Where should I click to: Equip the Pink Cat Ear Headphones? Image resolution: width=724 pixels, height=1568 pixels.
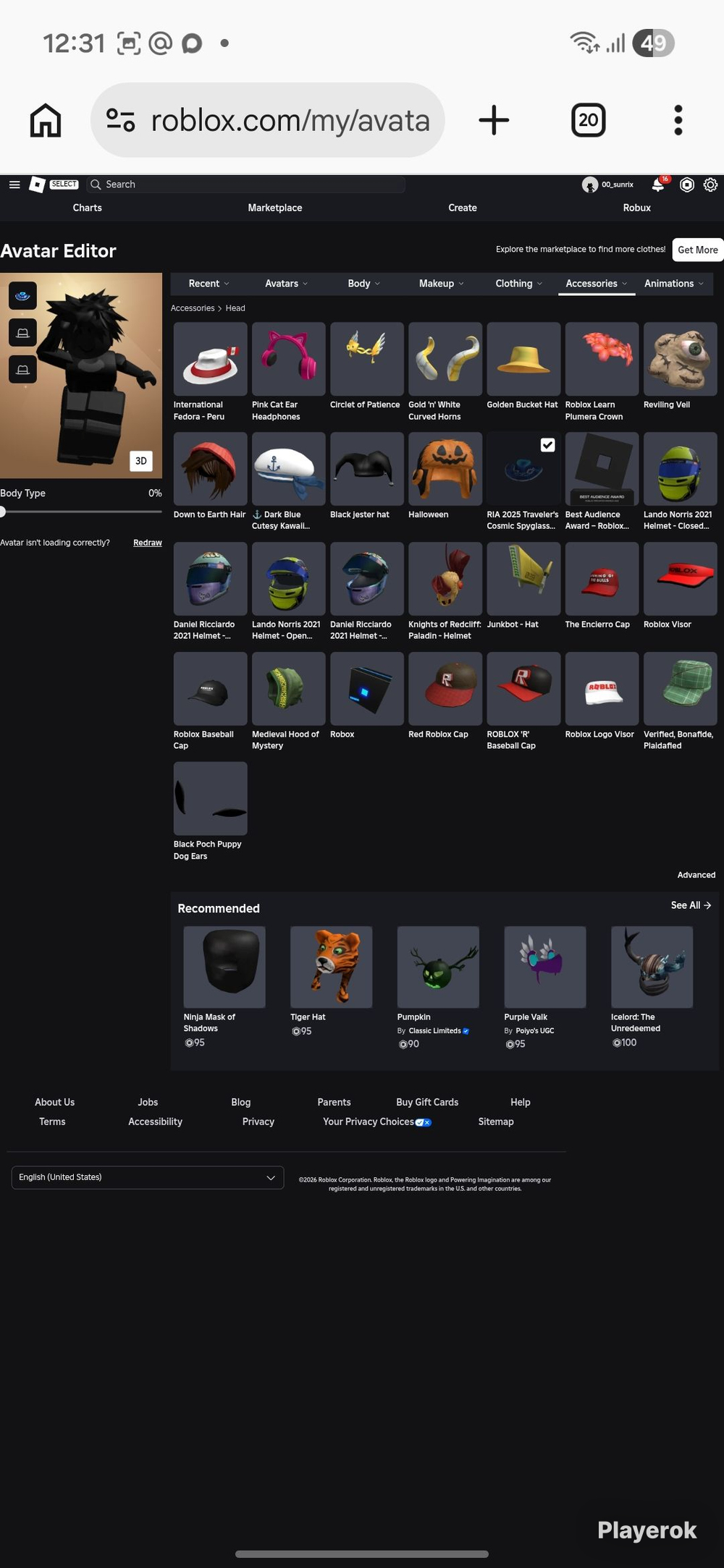[x=289, y=359]
